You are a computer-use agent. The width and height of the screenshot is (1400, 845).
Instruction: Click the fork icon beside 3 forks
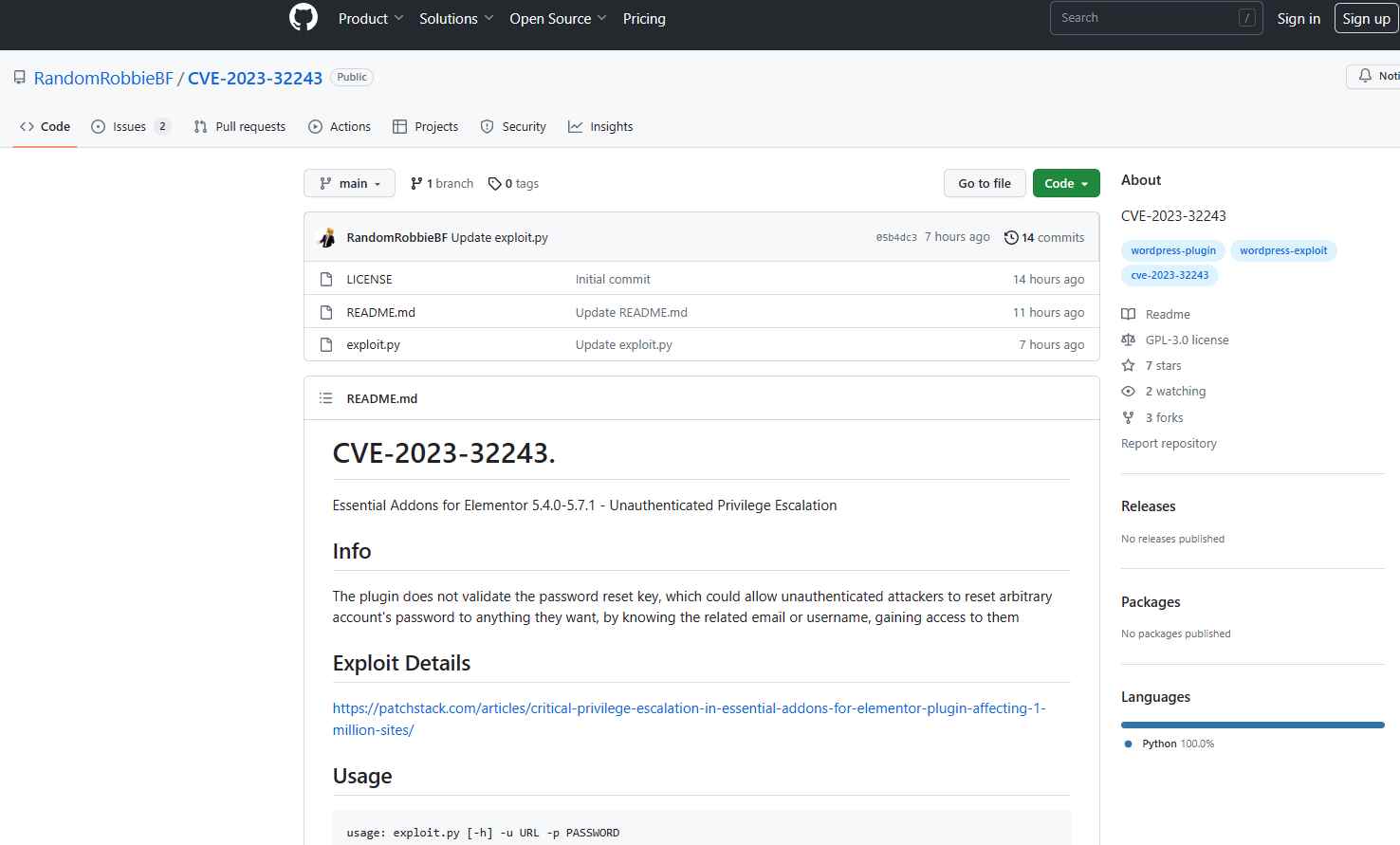click(x=1128, y=417)
